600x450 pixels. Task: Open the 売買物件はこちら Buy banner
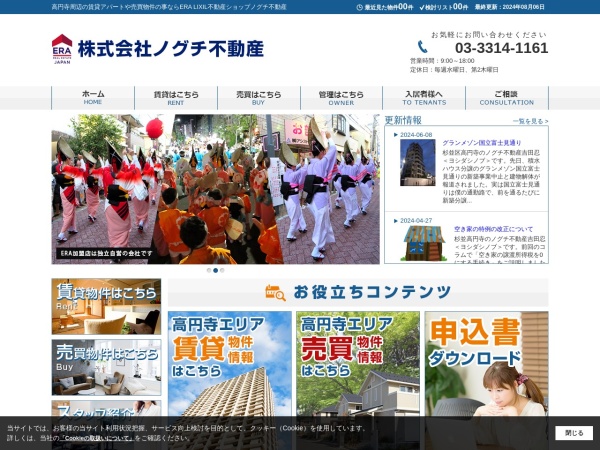click(106, 368)
